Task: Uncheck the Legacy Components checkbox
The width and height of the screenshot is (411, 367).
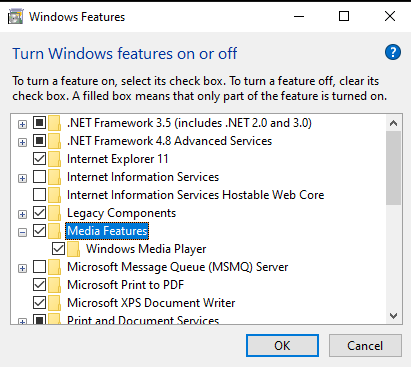Action: click(39, 213)
